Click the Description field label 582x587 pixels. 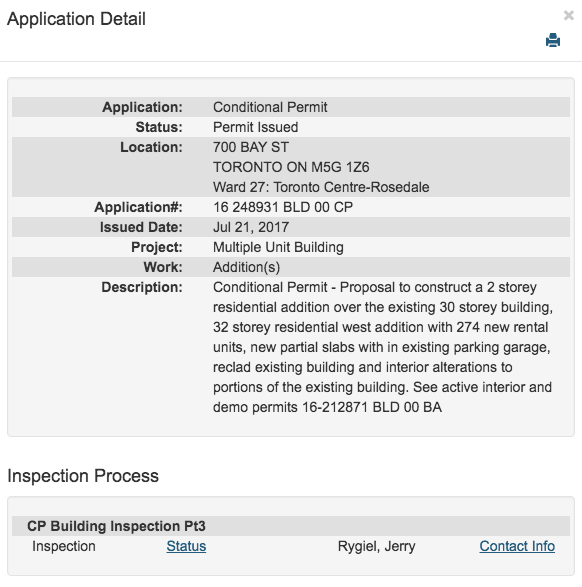141,287
